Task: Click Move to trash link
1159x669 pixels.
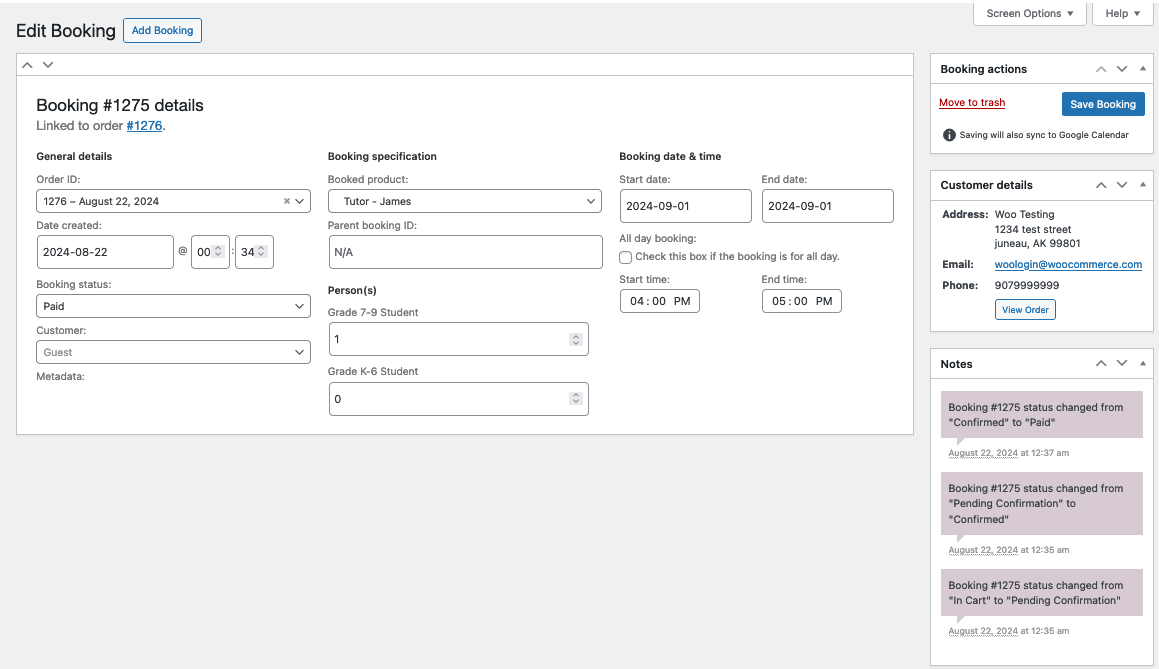Action: coord(972,103)
